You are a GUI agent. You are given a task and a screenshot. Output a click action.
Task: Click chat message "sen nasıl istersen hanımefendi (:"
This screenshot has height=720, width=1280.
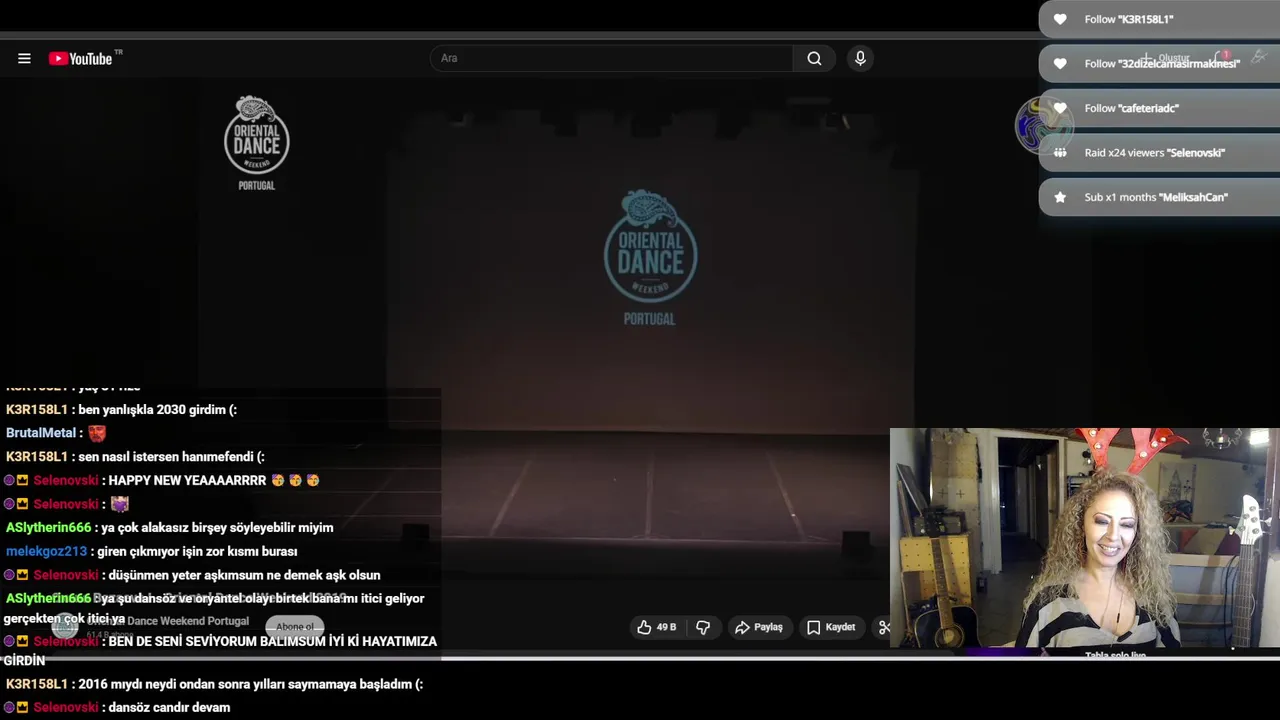pos(171,456)
